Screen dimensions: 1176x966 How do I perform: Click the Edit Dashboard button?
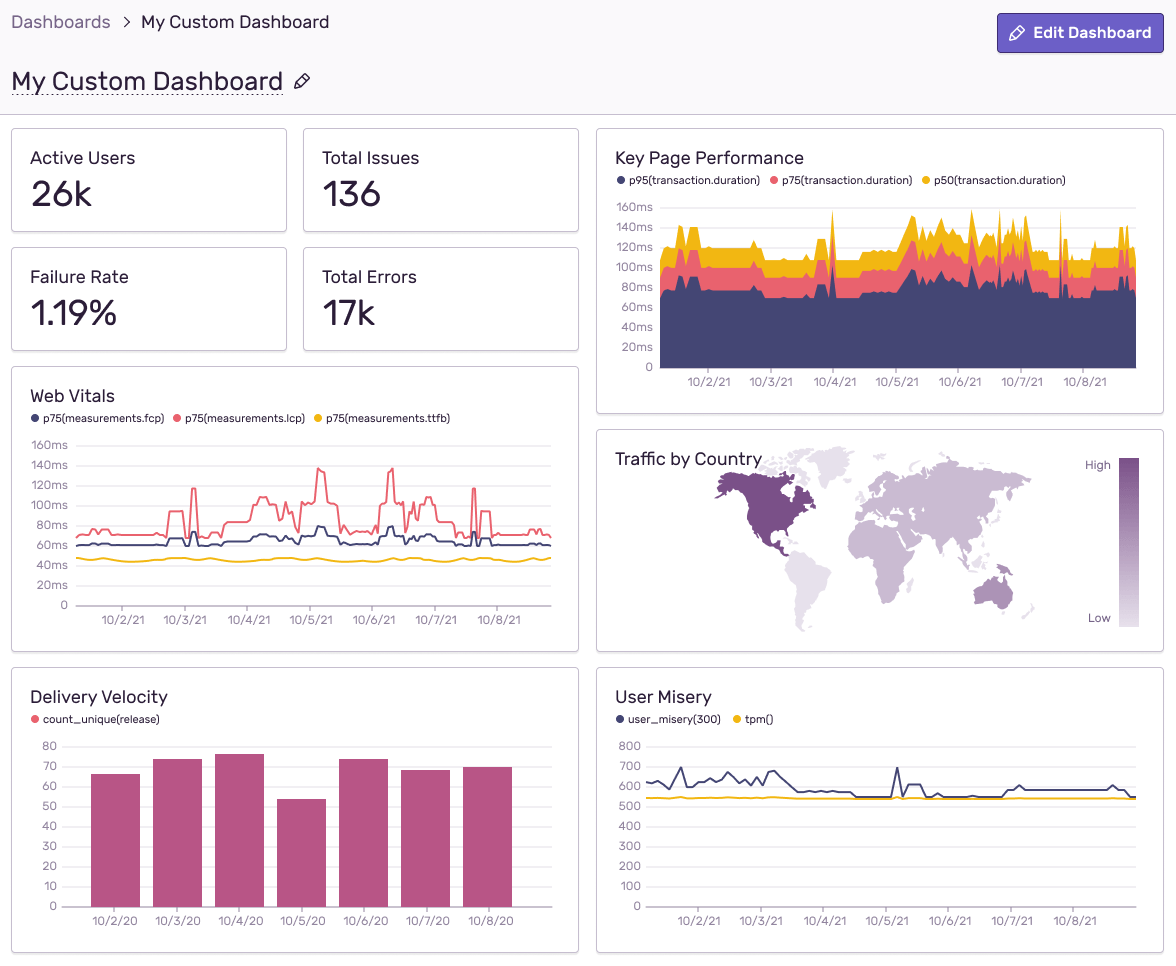click(1080, 33)
